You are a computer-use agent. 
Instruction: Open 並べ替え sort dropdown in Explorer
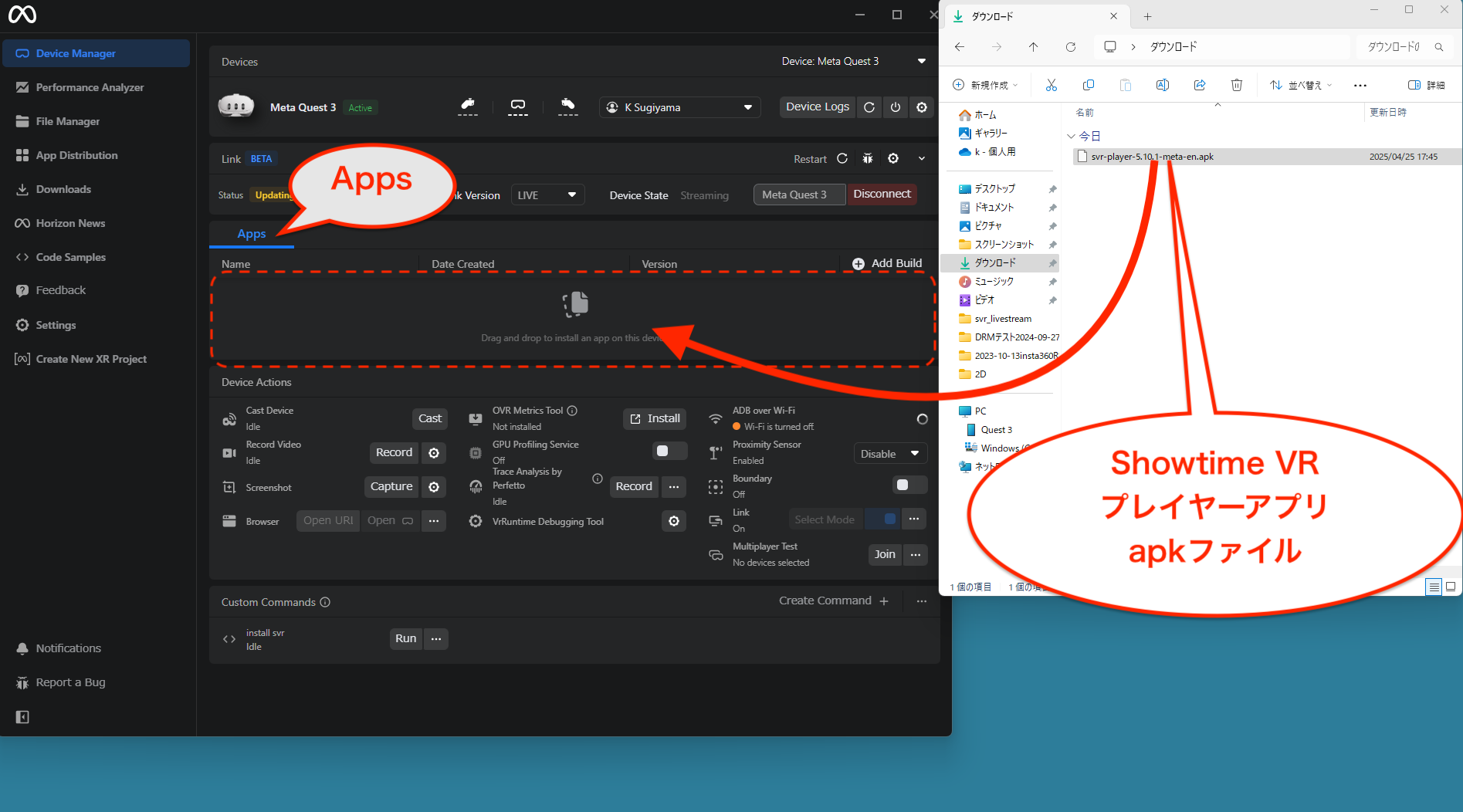tap(1302, 85)
